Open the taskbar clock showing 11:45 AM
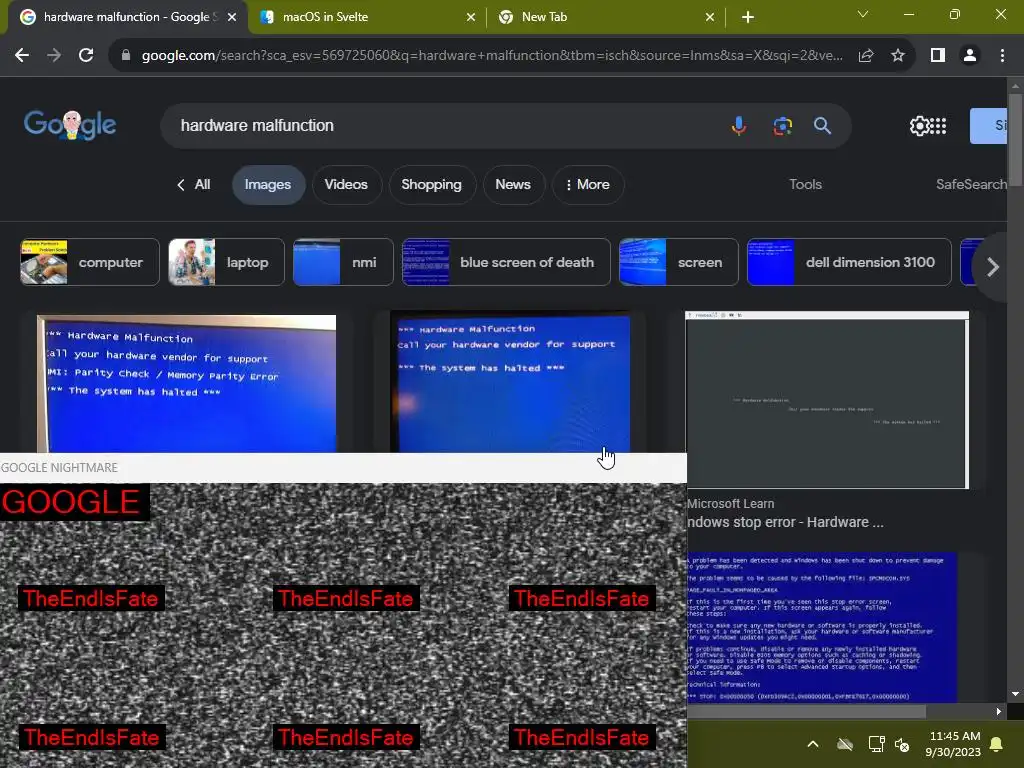1024x768 pixels. (953, 744)
